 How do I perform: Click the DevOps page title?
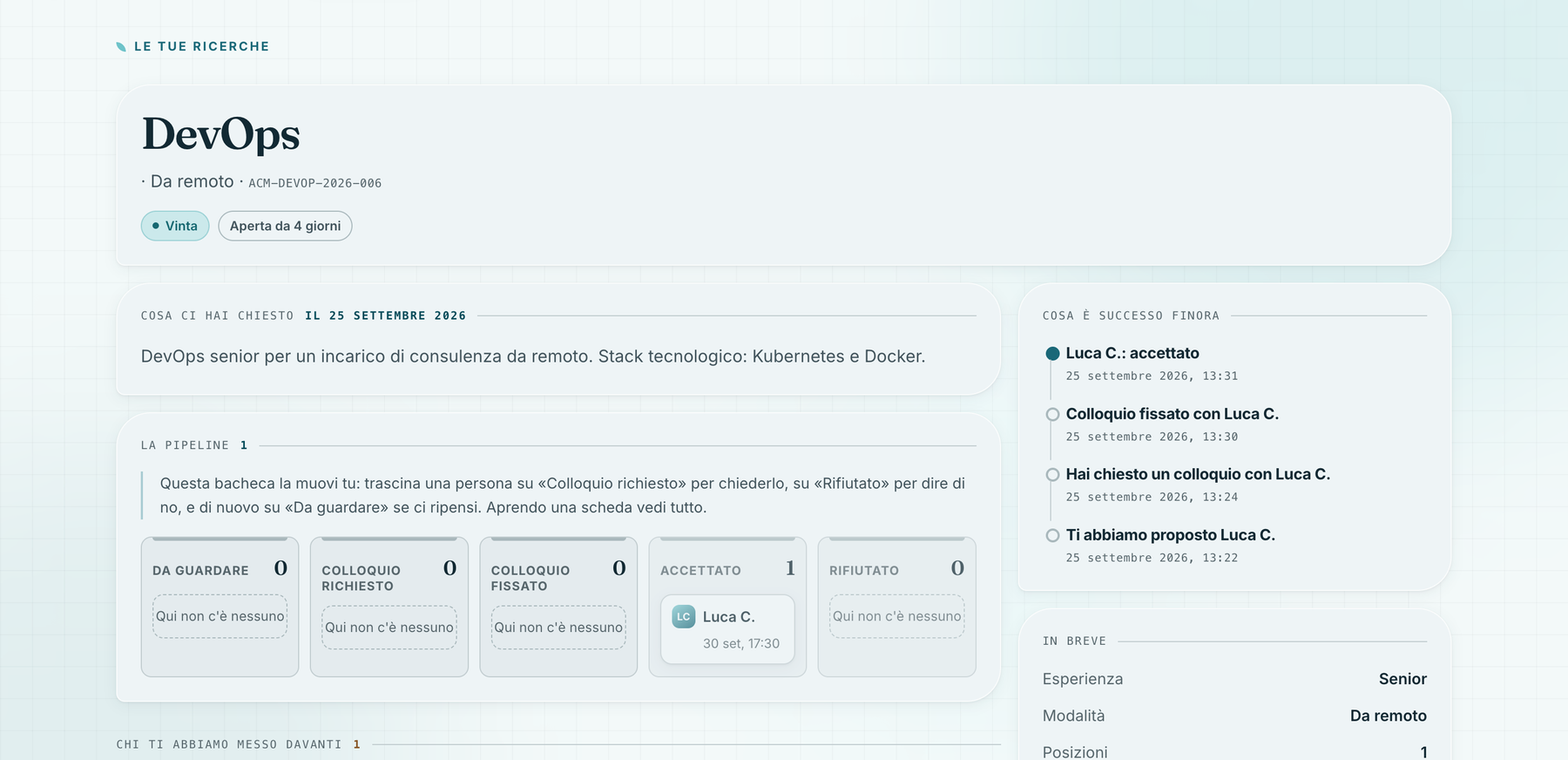coord(220,134)
